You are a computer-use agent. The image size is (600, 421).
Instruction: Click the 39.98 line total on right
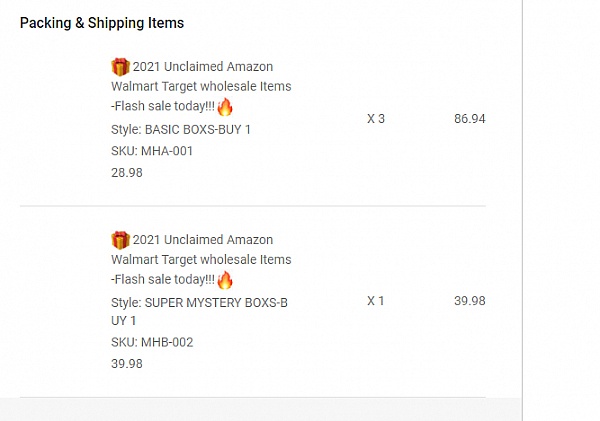click(470, 301)
